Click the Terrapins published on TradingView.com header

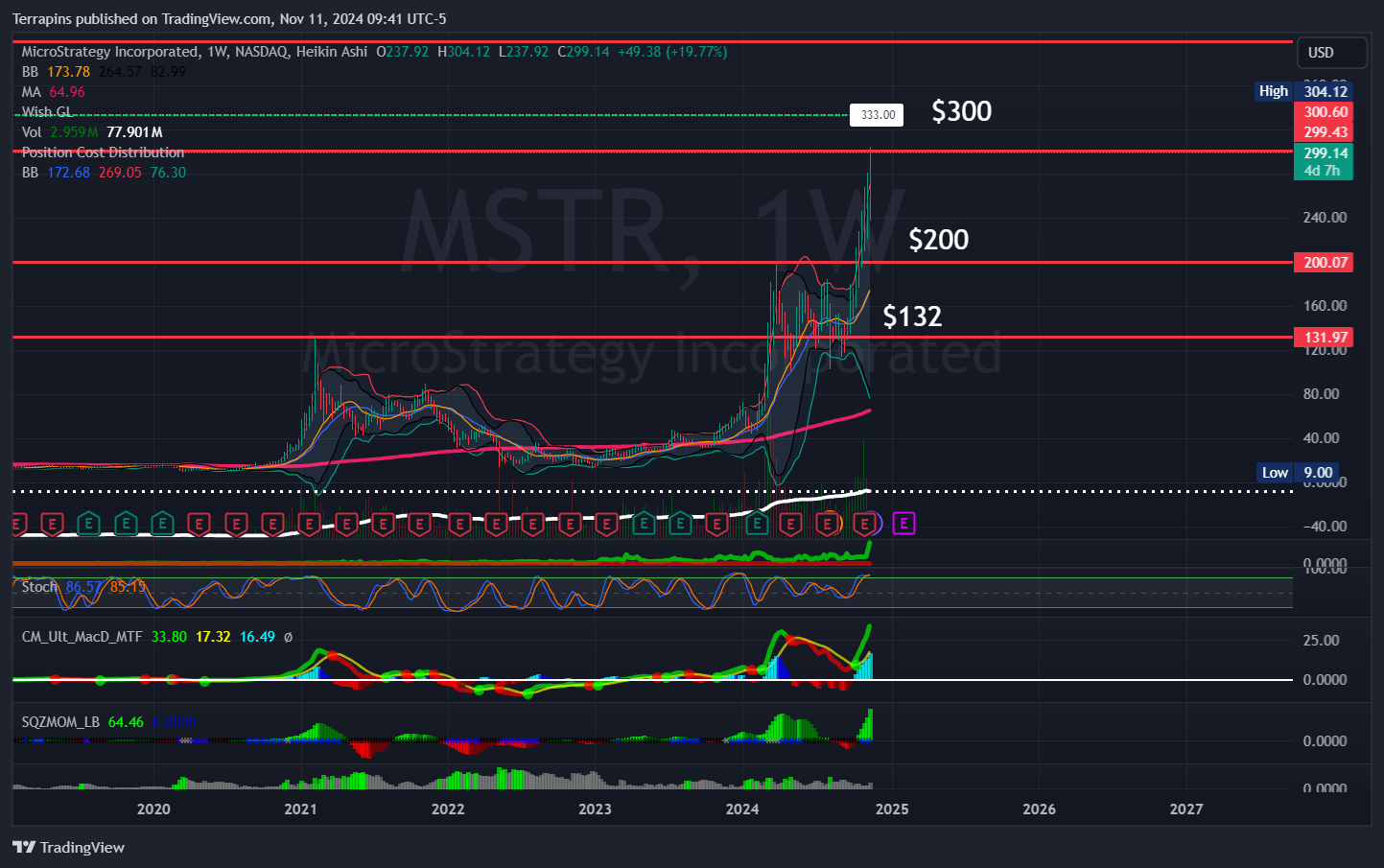229,19
